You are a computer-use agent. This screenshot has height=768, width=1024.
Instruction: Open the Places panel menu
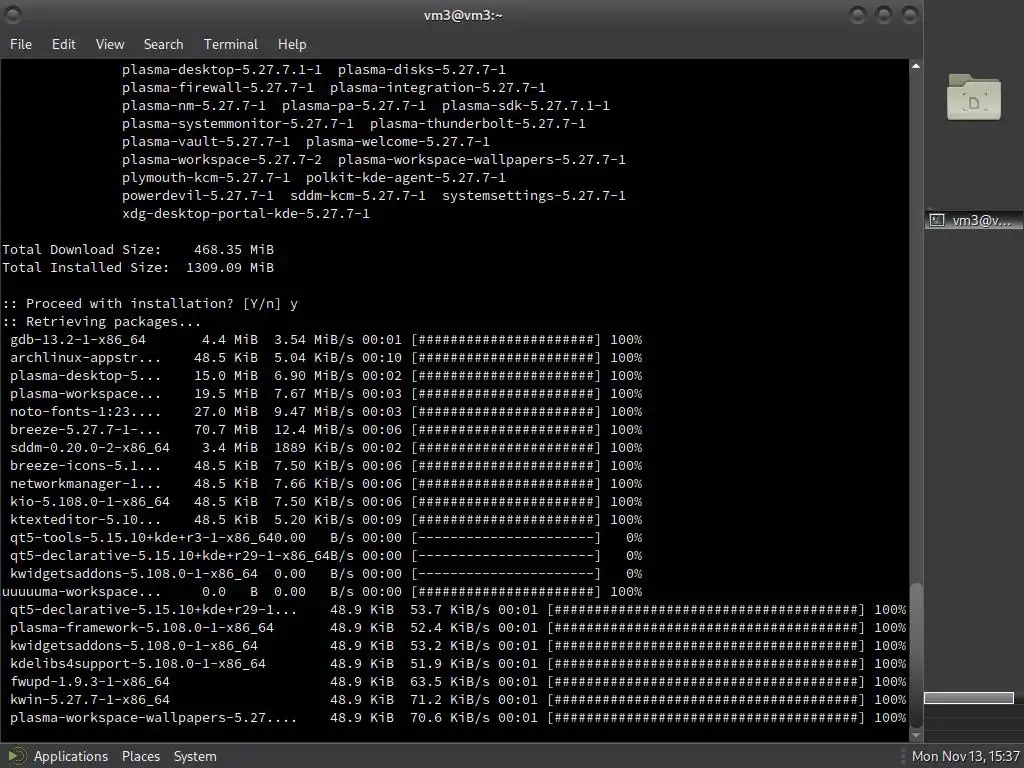point(140,756)
